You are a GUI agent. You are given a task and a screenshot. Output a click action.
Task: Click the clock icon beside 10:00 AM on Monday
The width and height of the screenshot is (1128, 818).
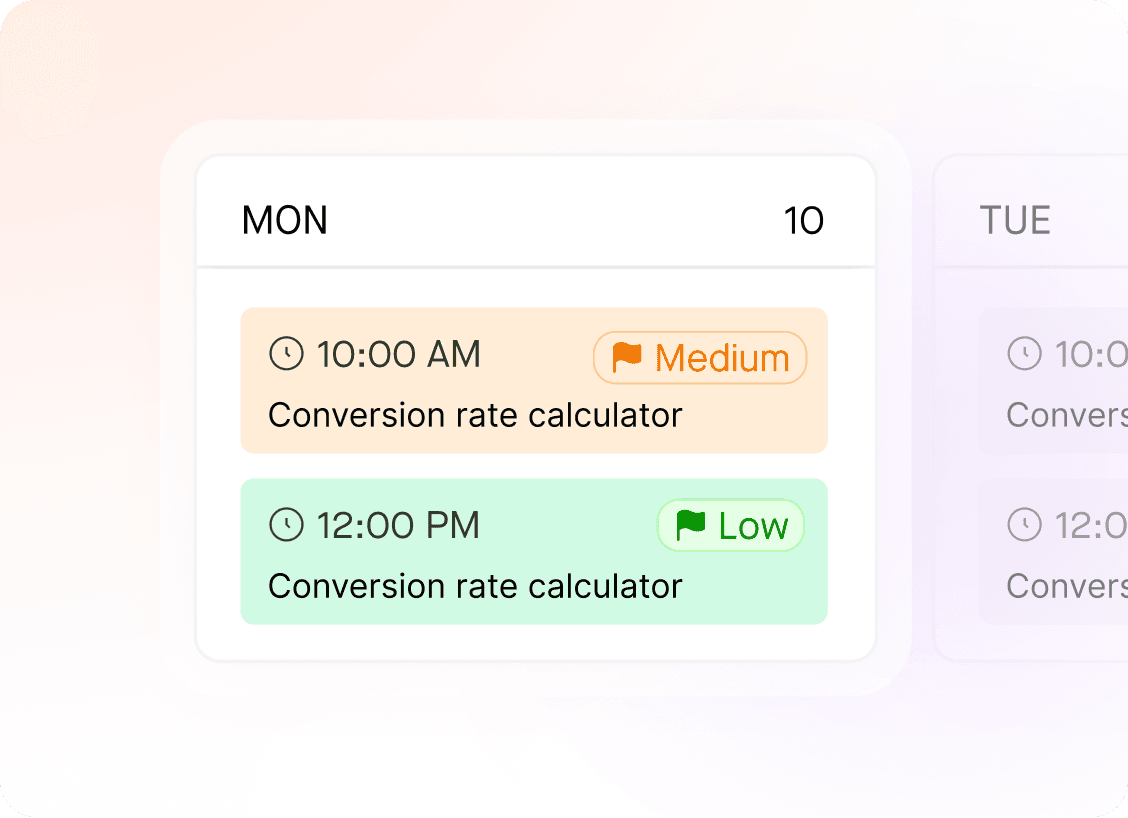[x=286, y=354]
